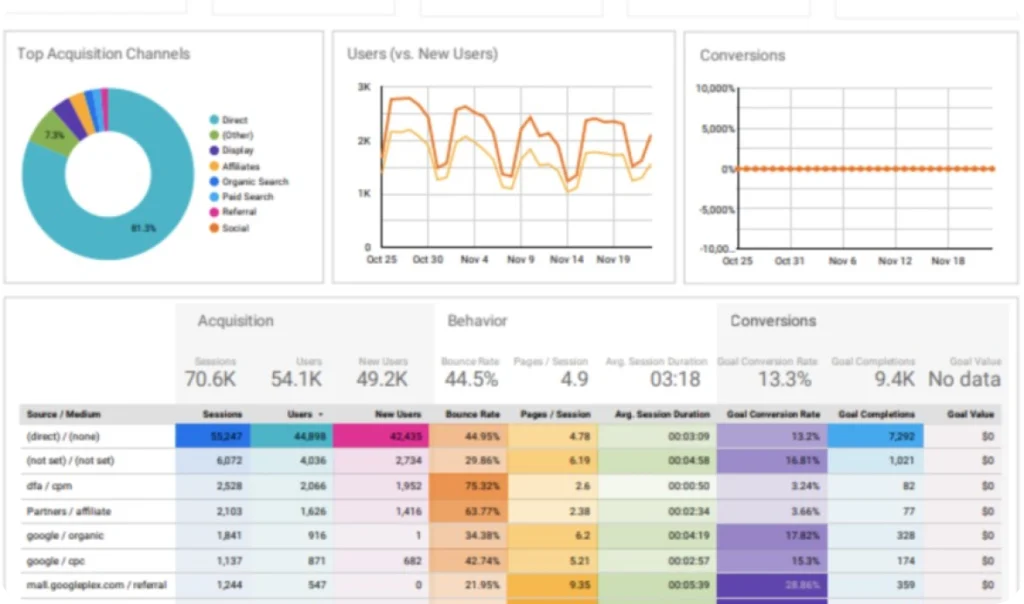Select the (Other) legend entry

coord(237,135)
